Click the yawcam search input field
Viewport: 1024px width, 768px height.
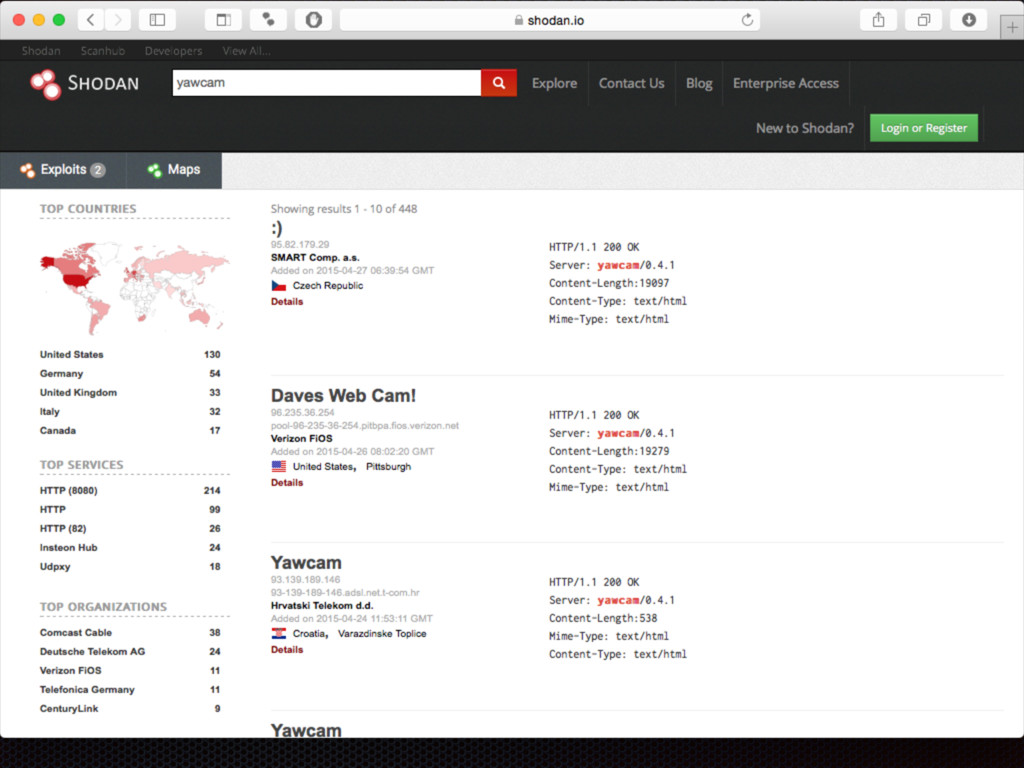tap(327, 83)
